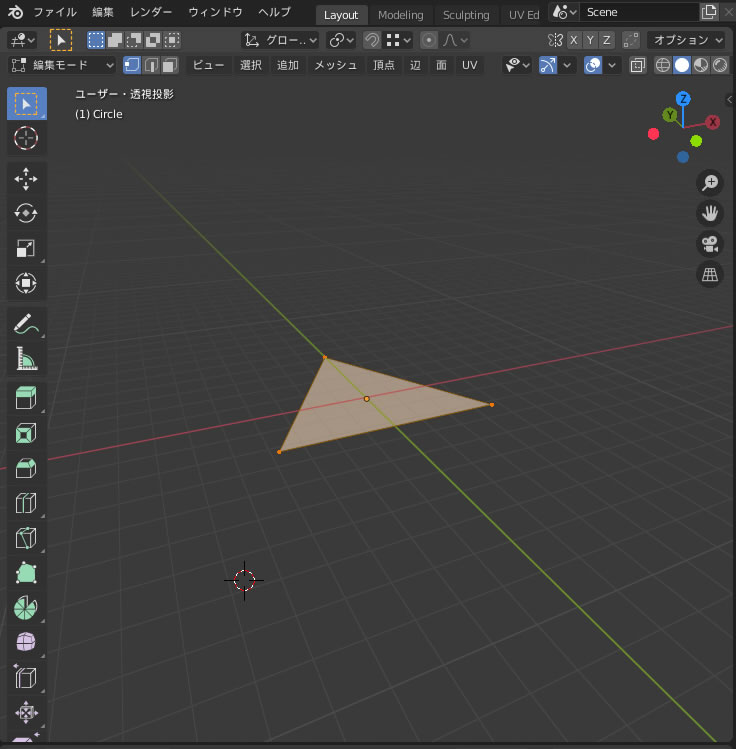Open the メッシュ menu in the header

(x=335, y=65)
